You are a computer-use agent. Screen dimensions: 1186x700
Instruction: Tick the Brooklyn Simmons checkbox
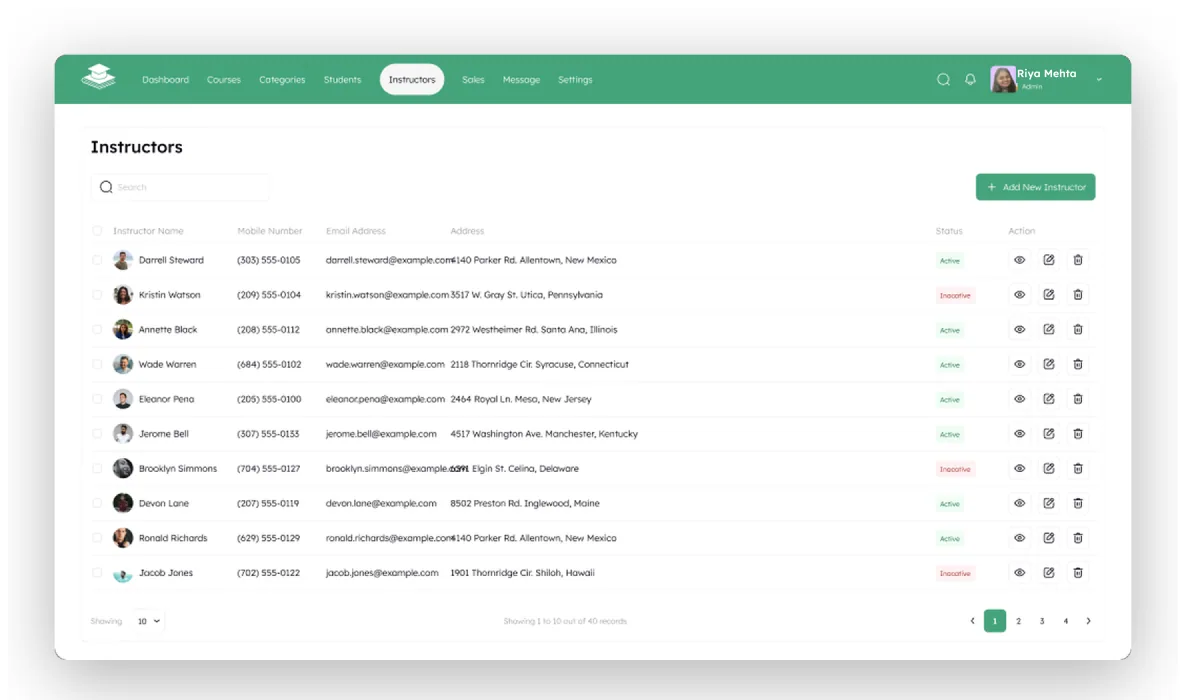click(97, 468)
